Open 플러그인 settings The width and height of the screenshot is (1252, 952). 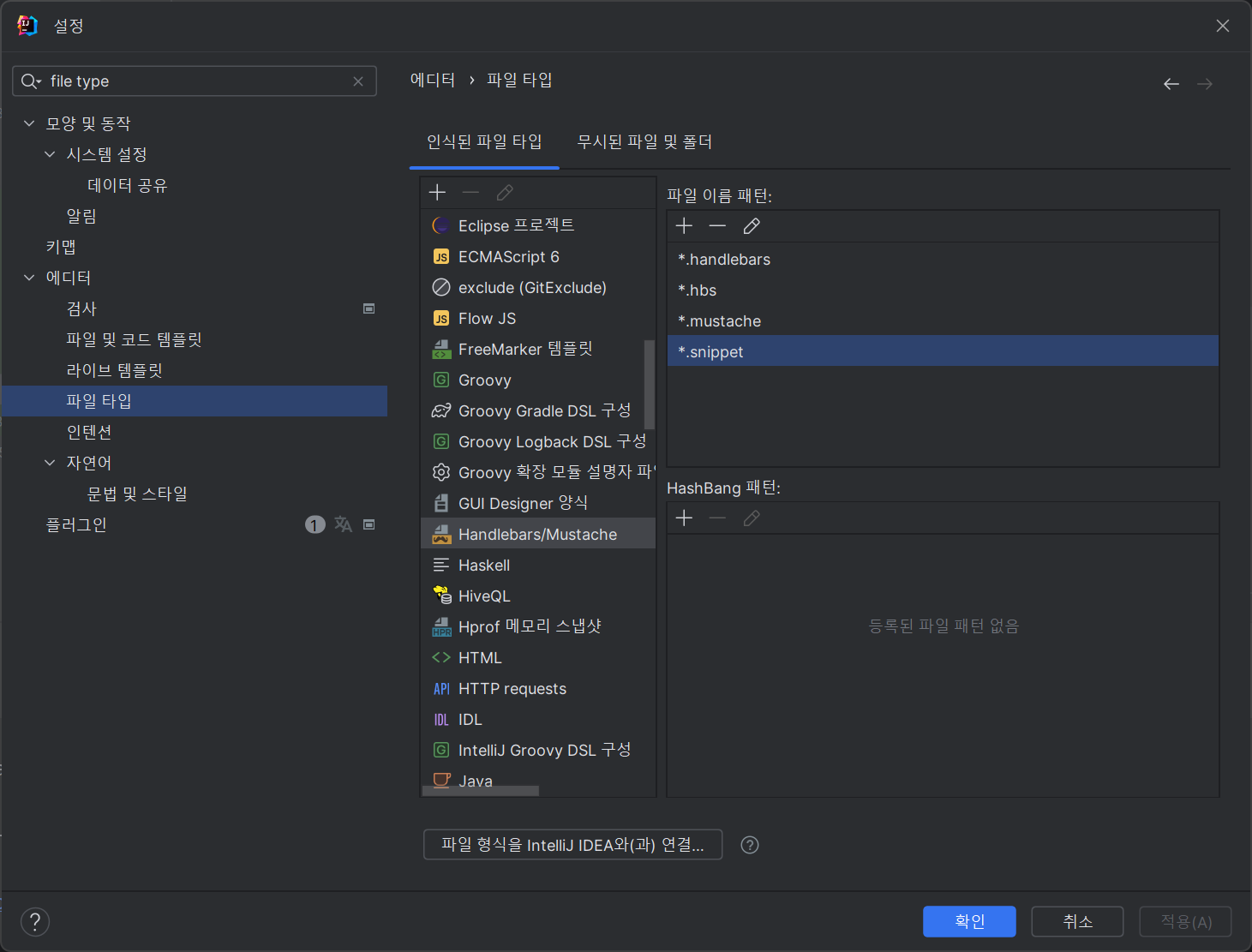click(76, 524)
